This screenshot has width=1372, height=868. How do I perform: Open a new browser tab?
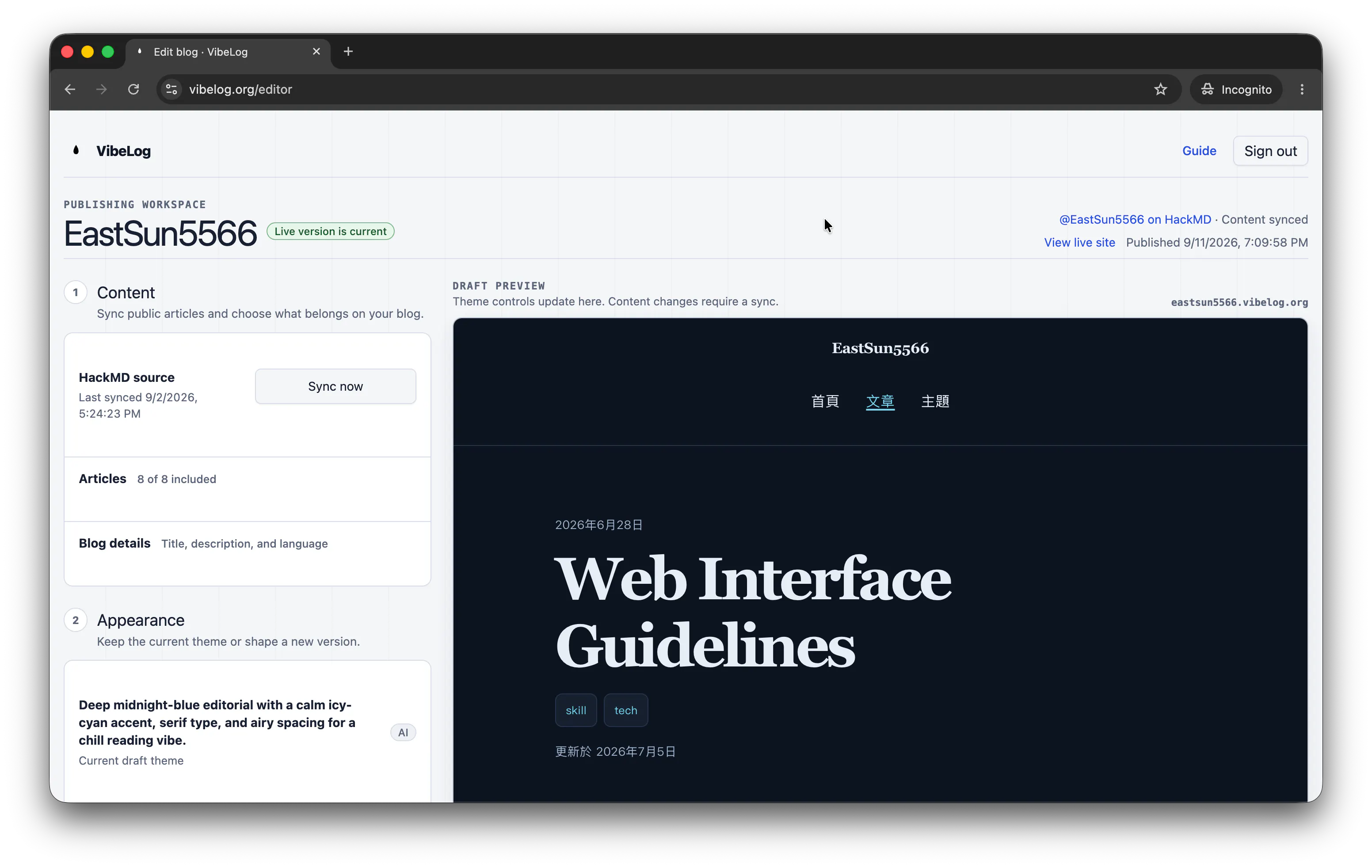[348, 52]
